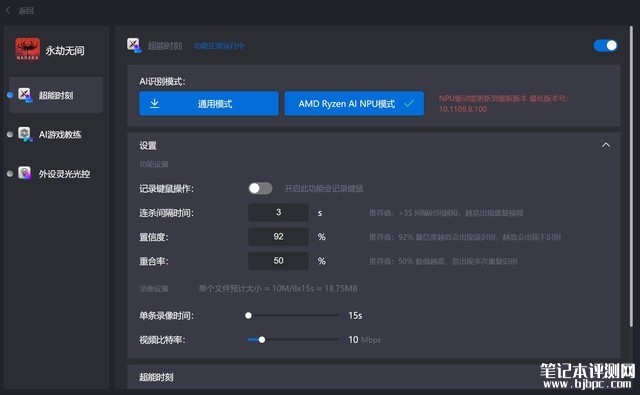Click the 功能设置 subsection label
Viewport: 640px width, 395px height.
coord(154,164)
